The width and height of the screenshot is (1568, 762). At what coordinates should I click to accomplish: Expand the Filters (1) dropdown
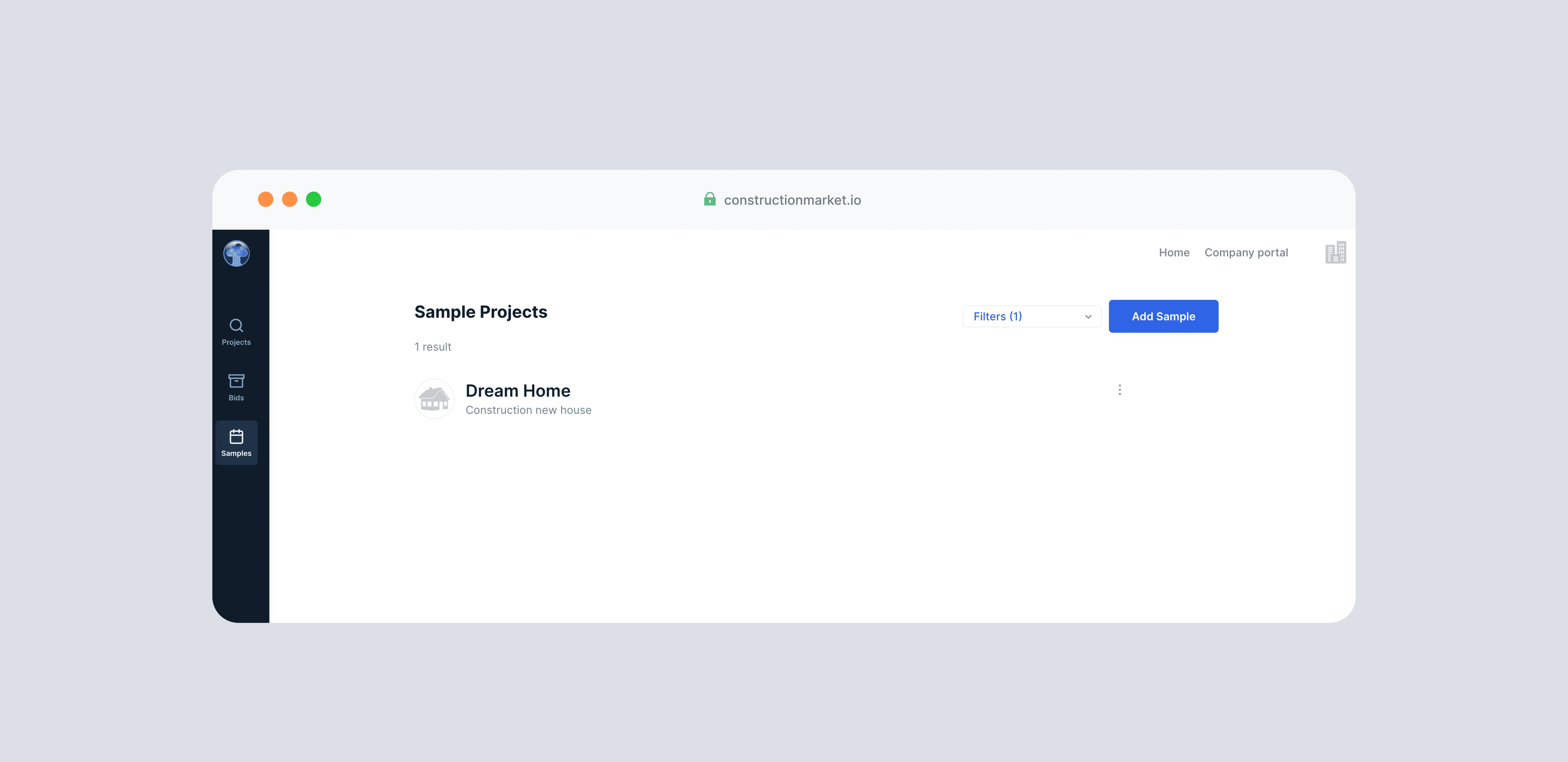(1032, 317)
